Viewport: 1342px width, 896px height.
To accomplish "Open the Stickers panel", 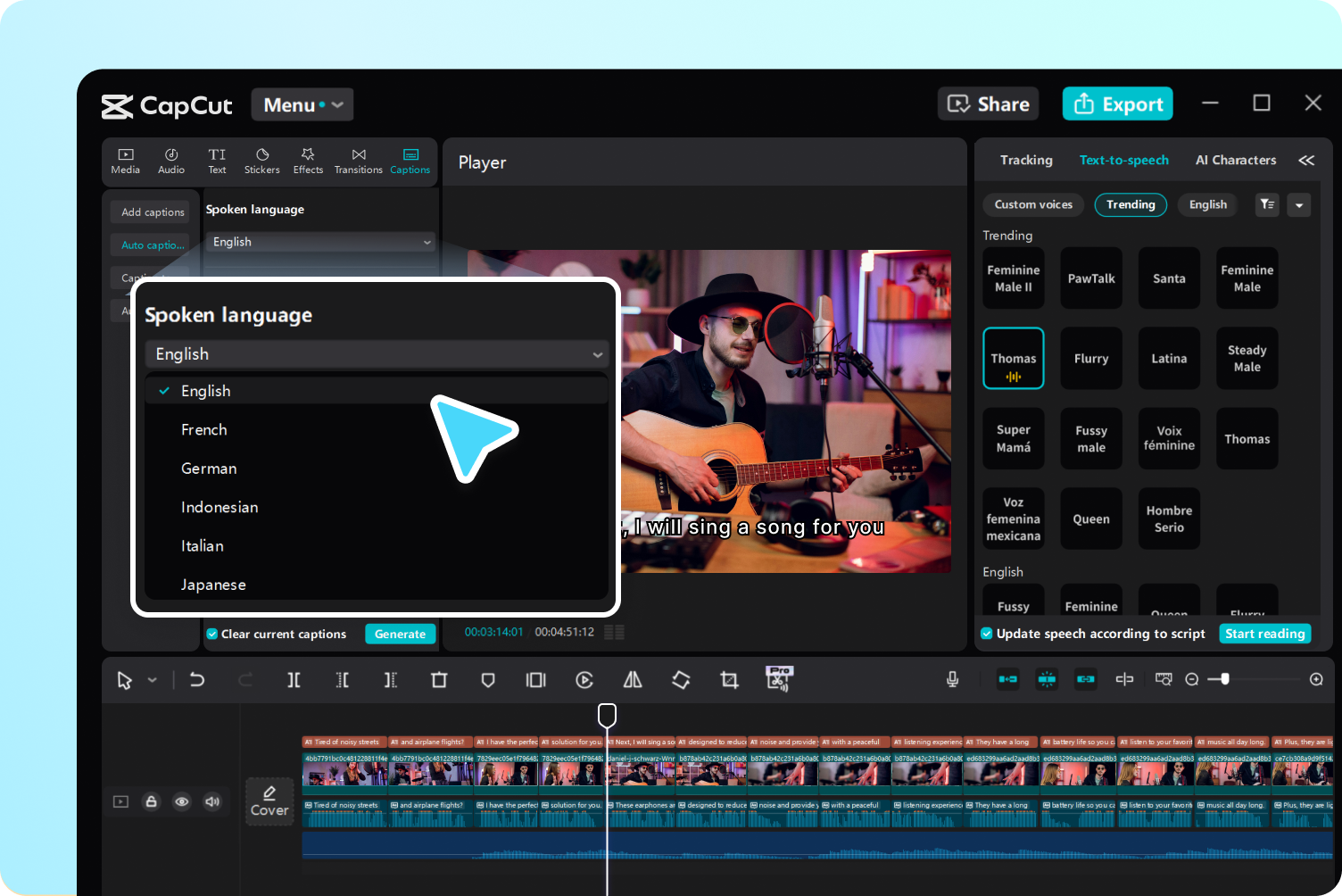I will coord(261,161).
